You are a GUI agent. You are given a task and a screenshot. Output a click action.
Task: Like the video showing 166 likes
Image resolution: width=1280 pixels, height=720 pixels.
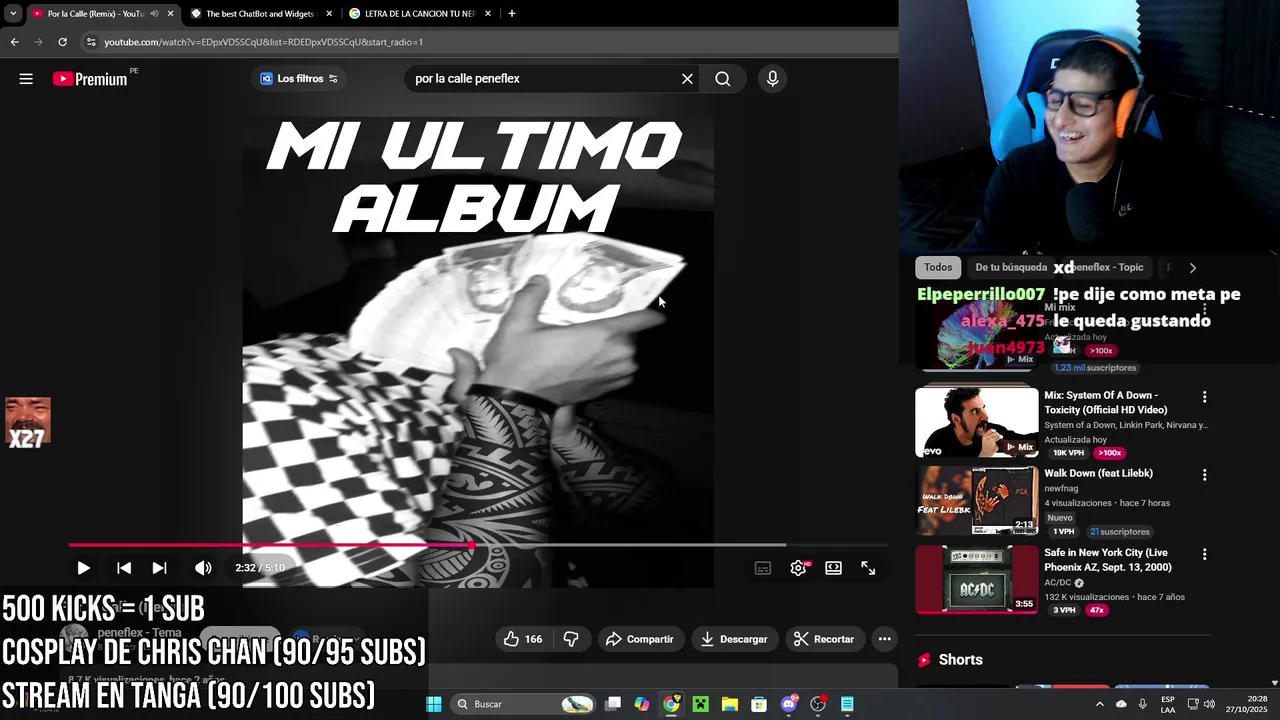523,639
